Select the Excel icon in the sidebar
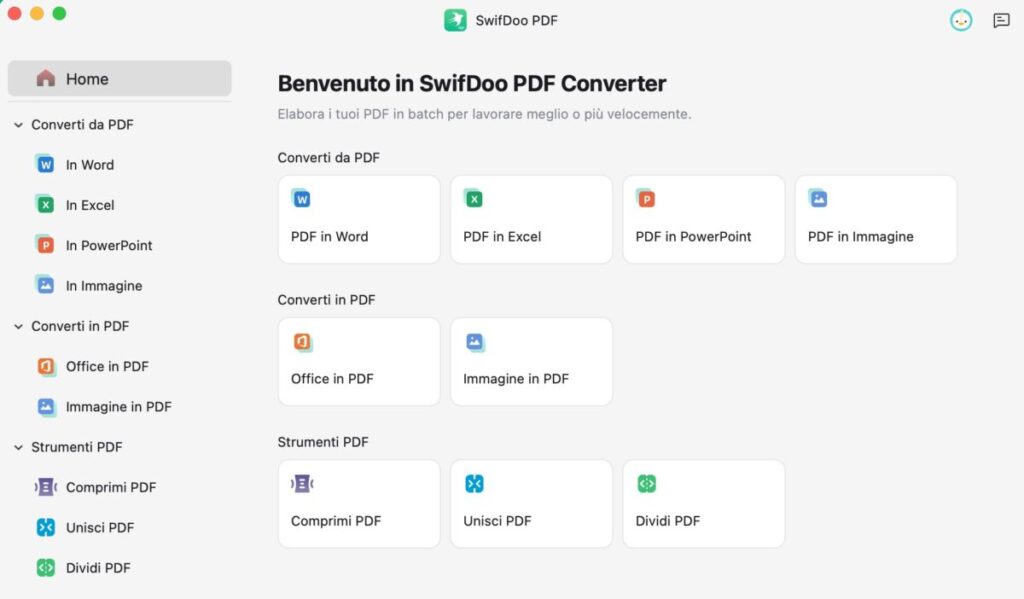The width and height of the screenshot is (1024, 599). [x=45, y=204]
